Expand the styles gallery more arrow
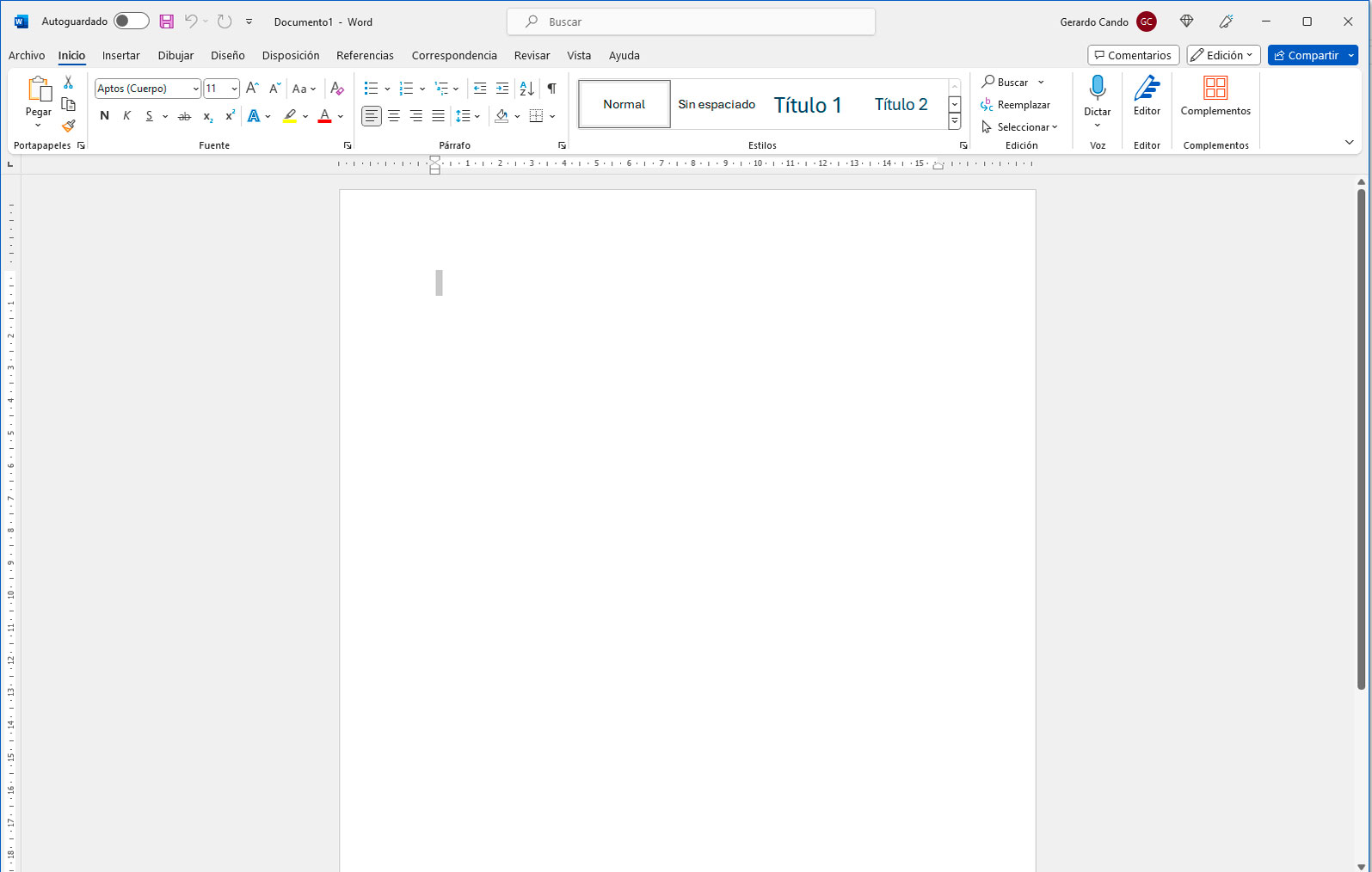The image size is (1372, 872). click(955, 121)
